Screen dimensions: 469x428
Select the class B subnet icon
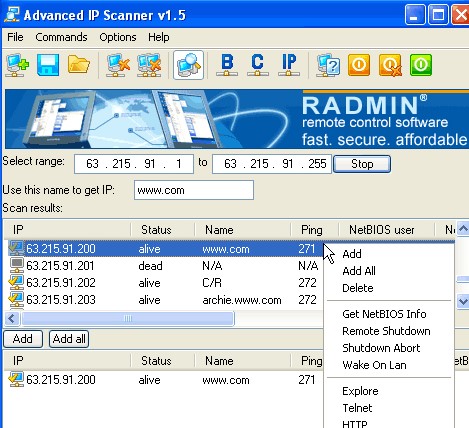pyautogui.click(x=227, y=65)
